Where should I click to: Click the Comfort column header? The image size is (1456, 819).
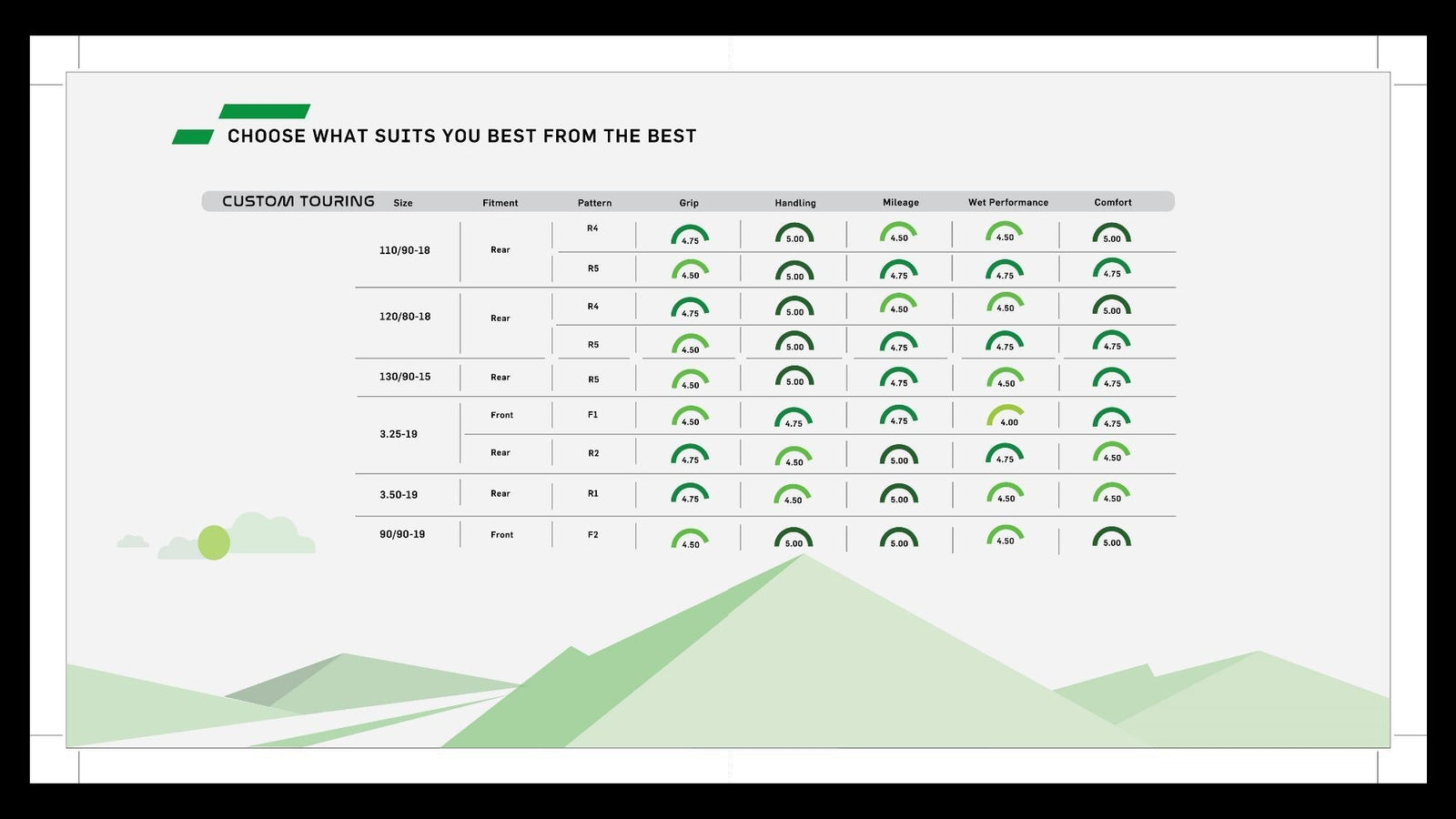pyautogui.click(x=1112, y=202)
